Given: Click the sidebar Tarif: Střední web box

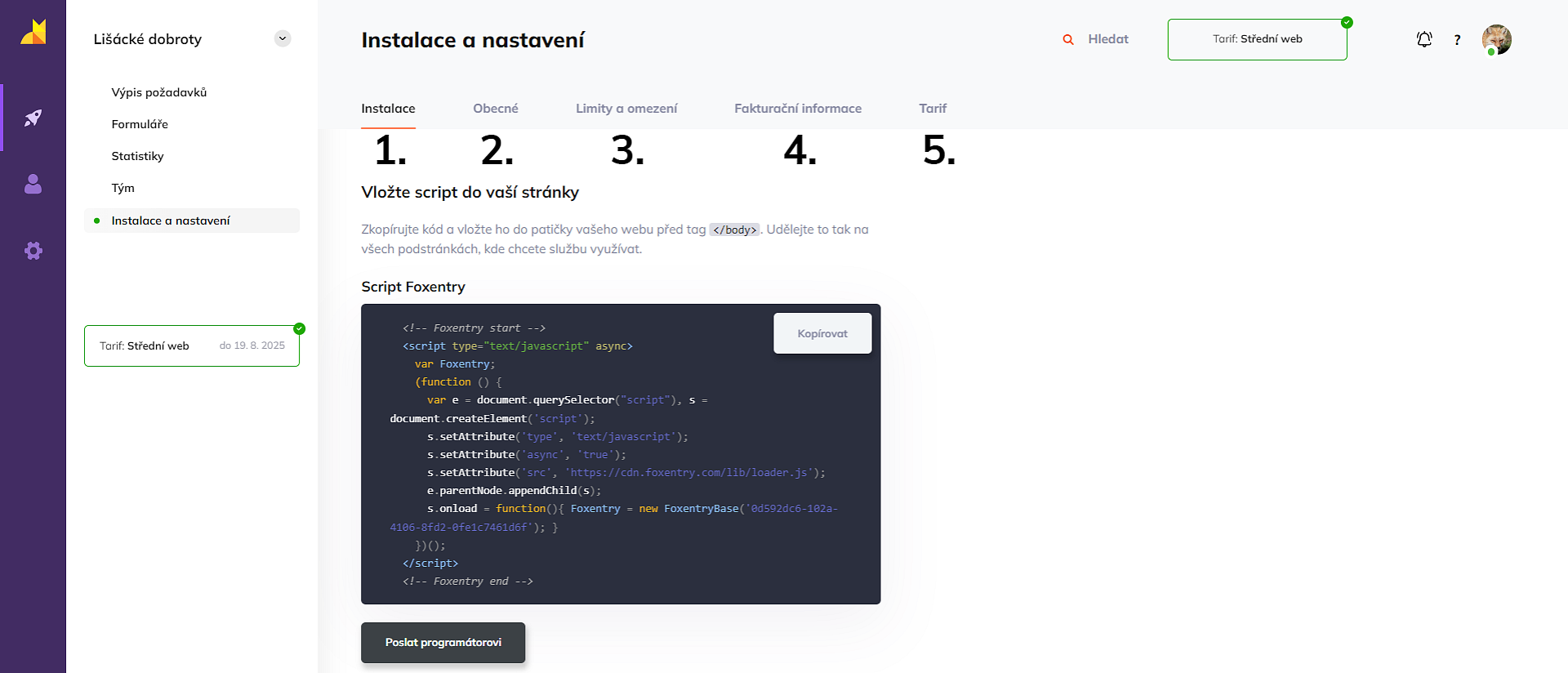Looking at the screenshot, I should click(x=191, y=345).
